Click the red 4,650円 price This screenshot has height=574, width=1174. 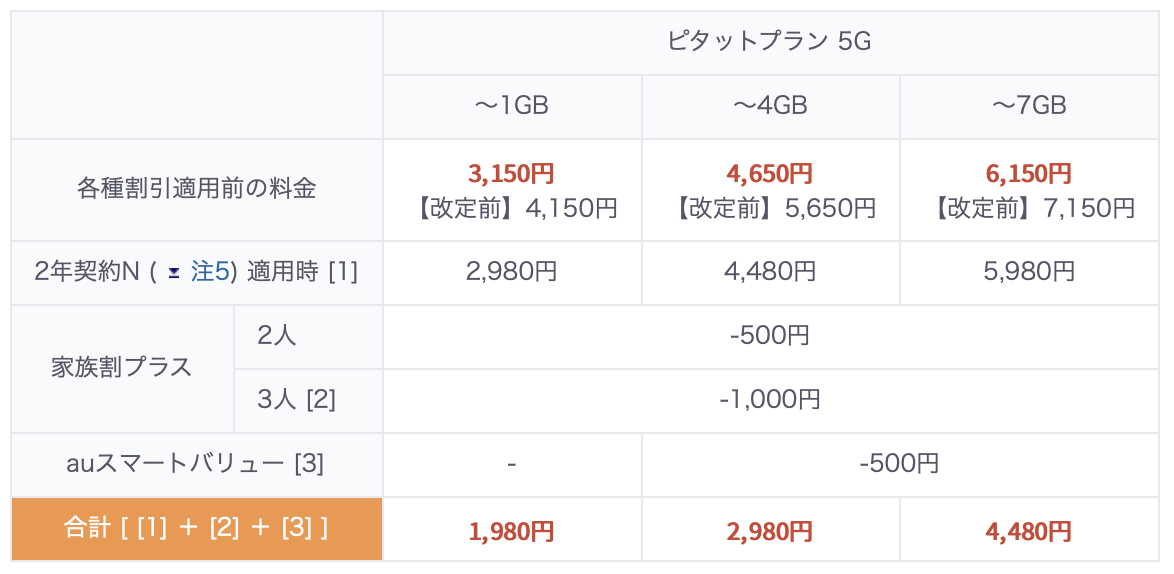tap(770, 174)
